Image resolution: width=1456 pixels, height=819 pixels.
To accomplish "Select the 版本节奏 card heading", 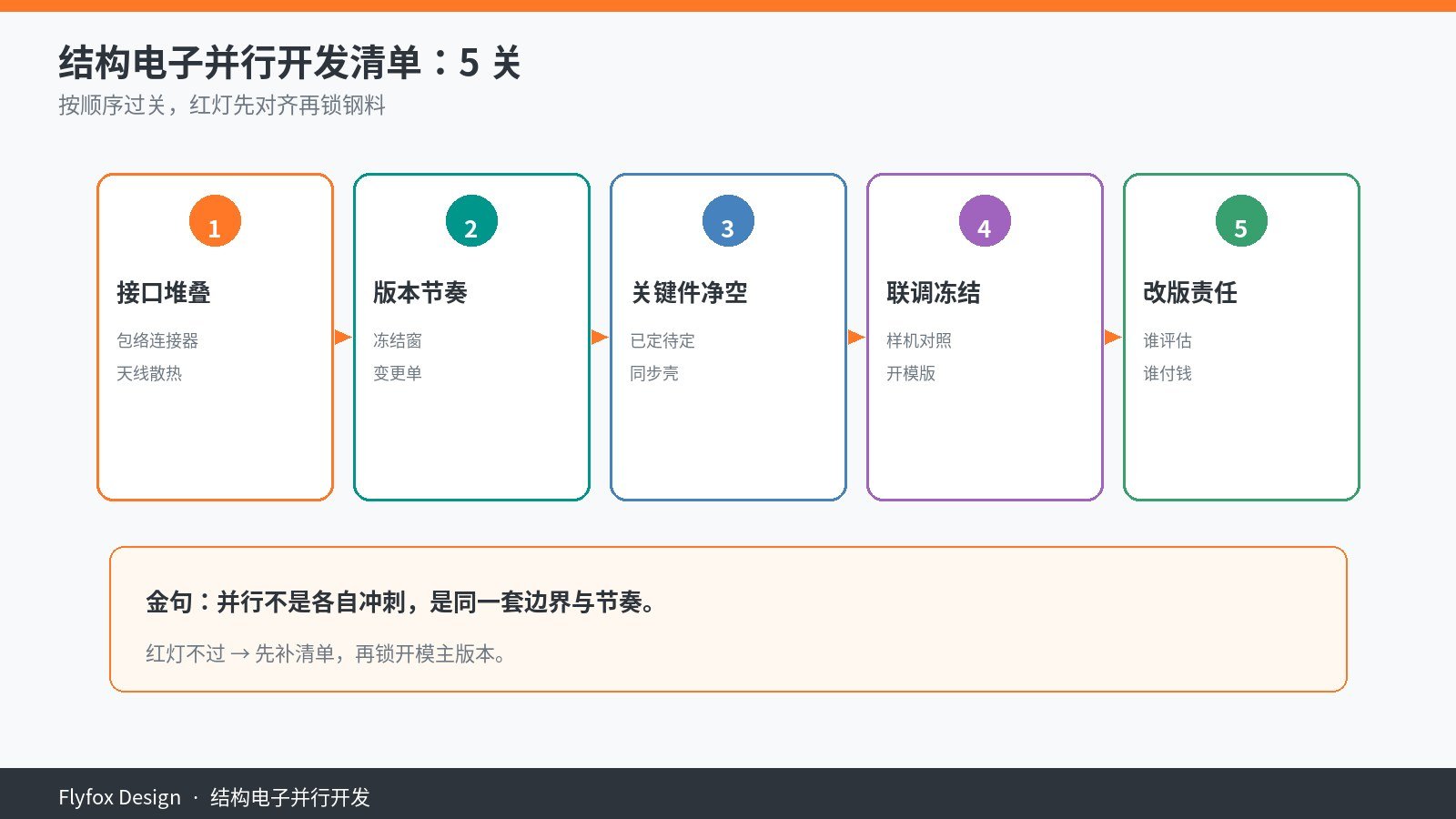I will [420, 293].
